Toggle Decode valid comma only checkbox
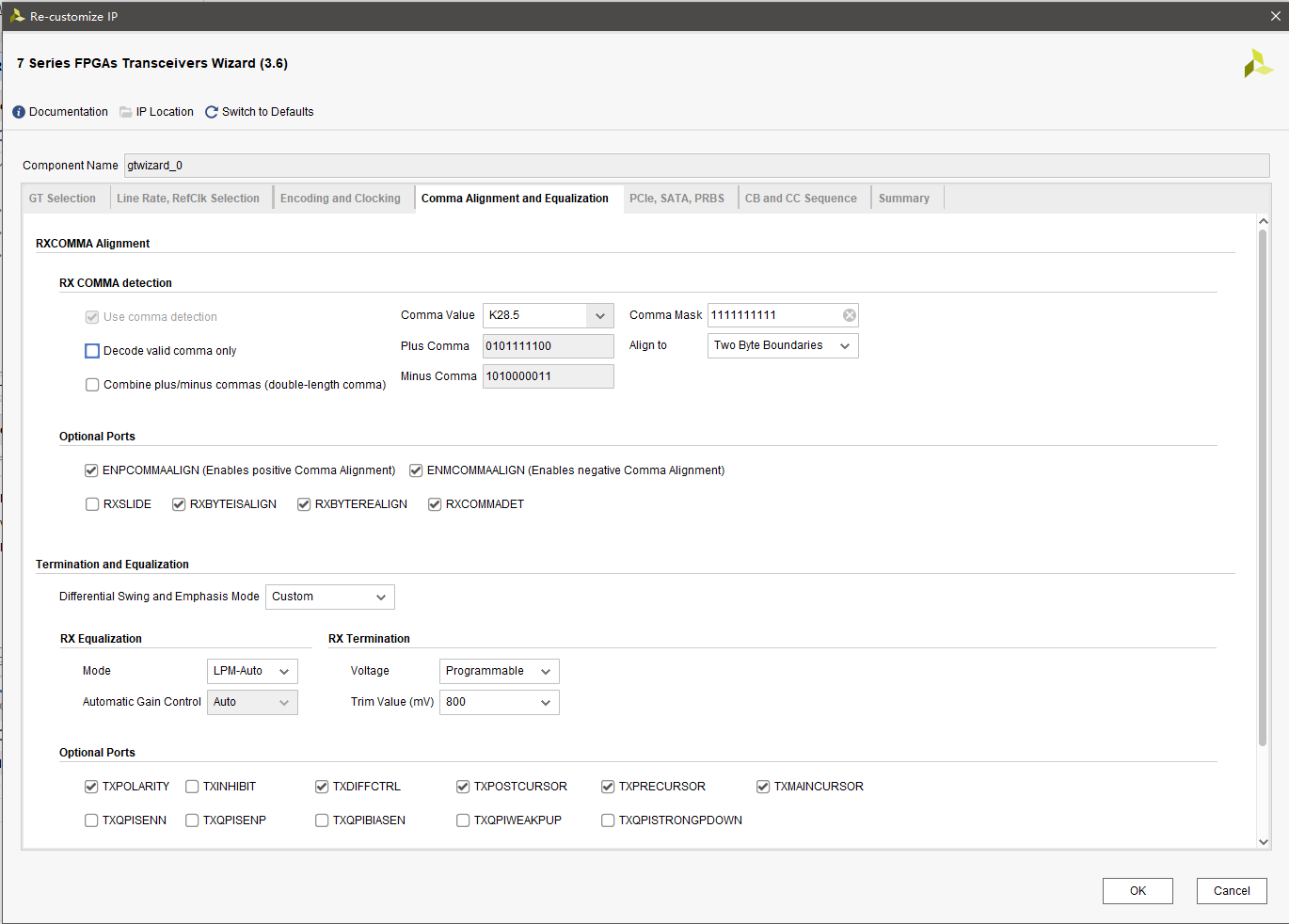The width and height of the screenshot is (1289, 924). [92, 351]
